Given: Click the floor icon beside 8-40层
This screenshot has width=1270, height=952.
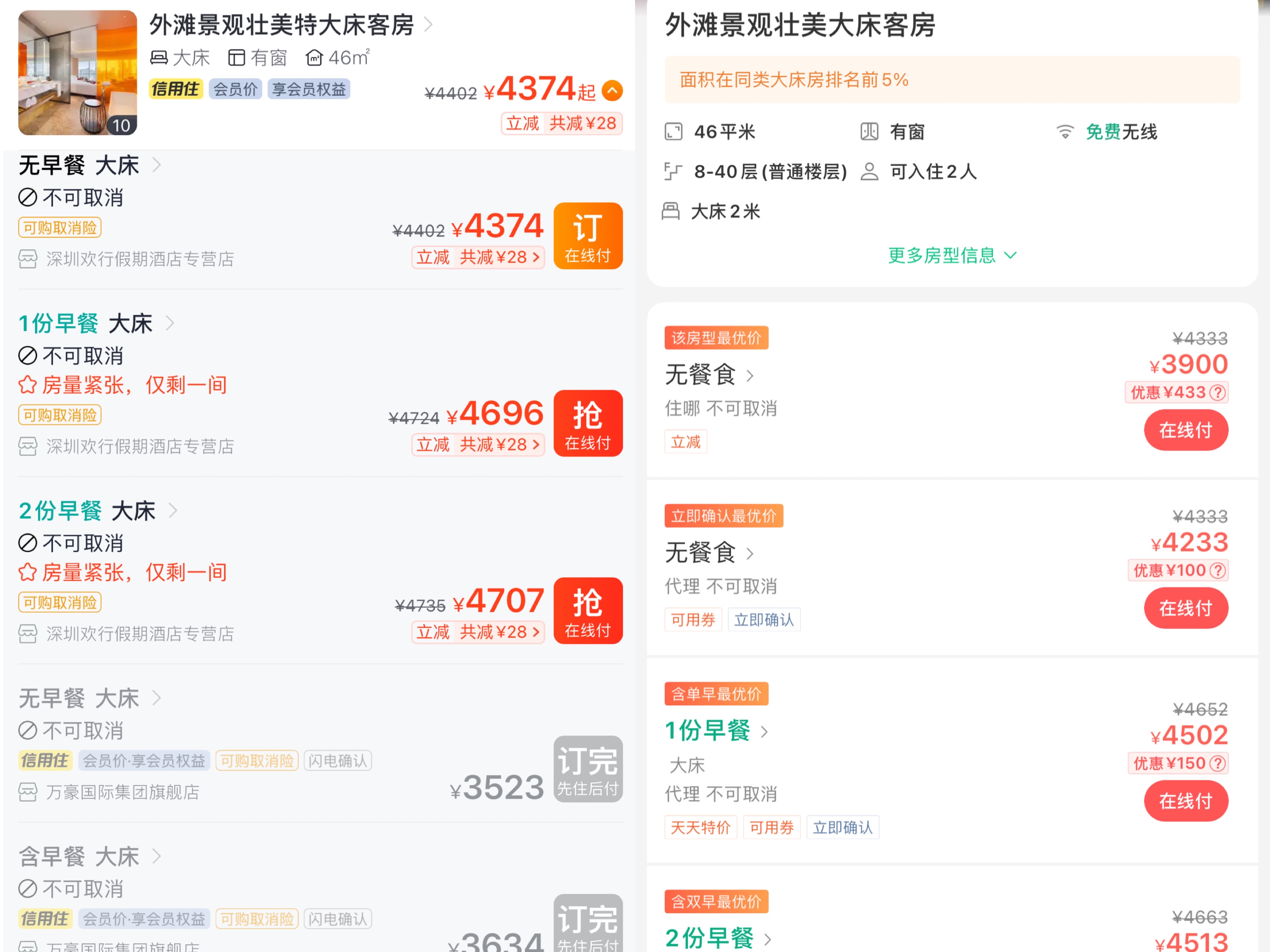Looking at the screenshot, I should [x=673, y=170].
